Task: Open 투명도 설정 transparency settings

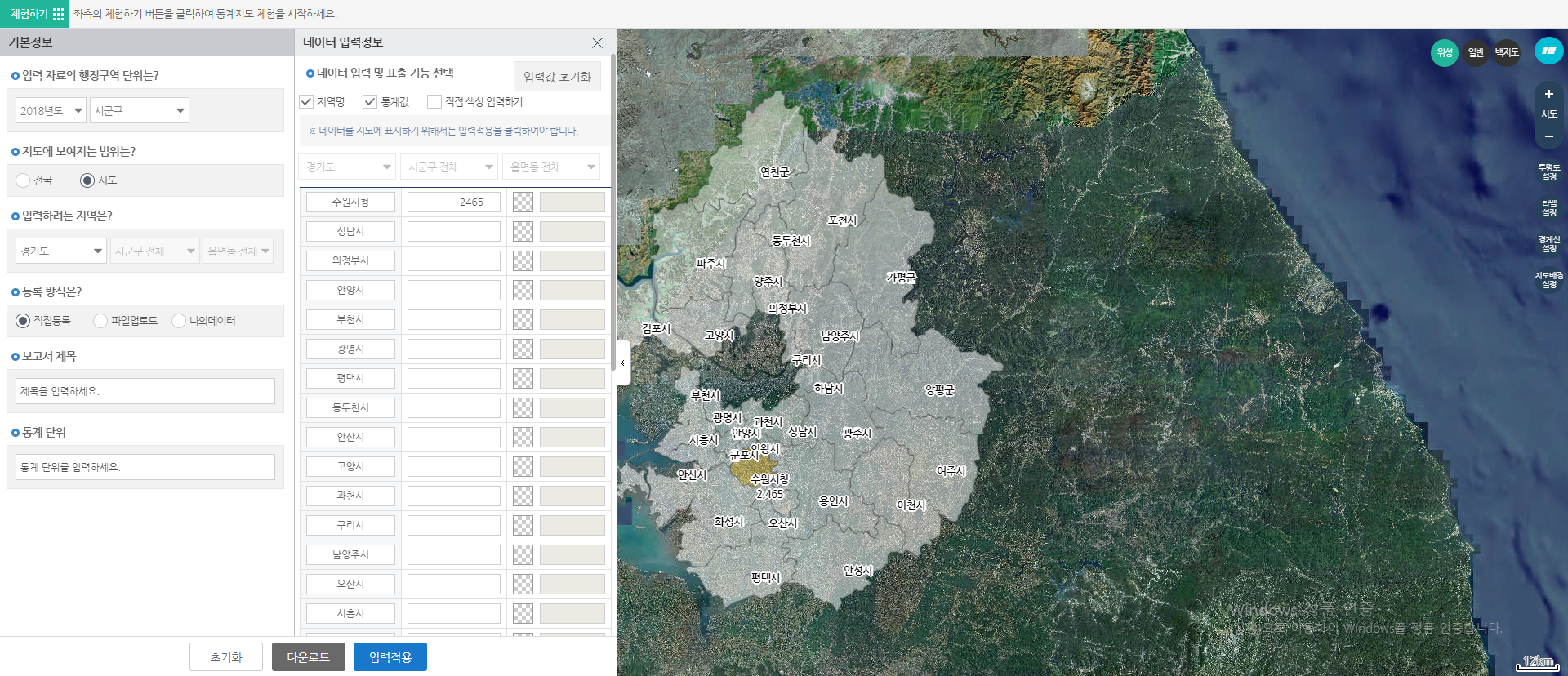Action: click(x=1548, y=172)
